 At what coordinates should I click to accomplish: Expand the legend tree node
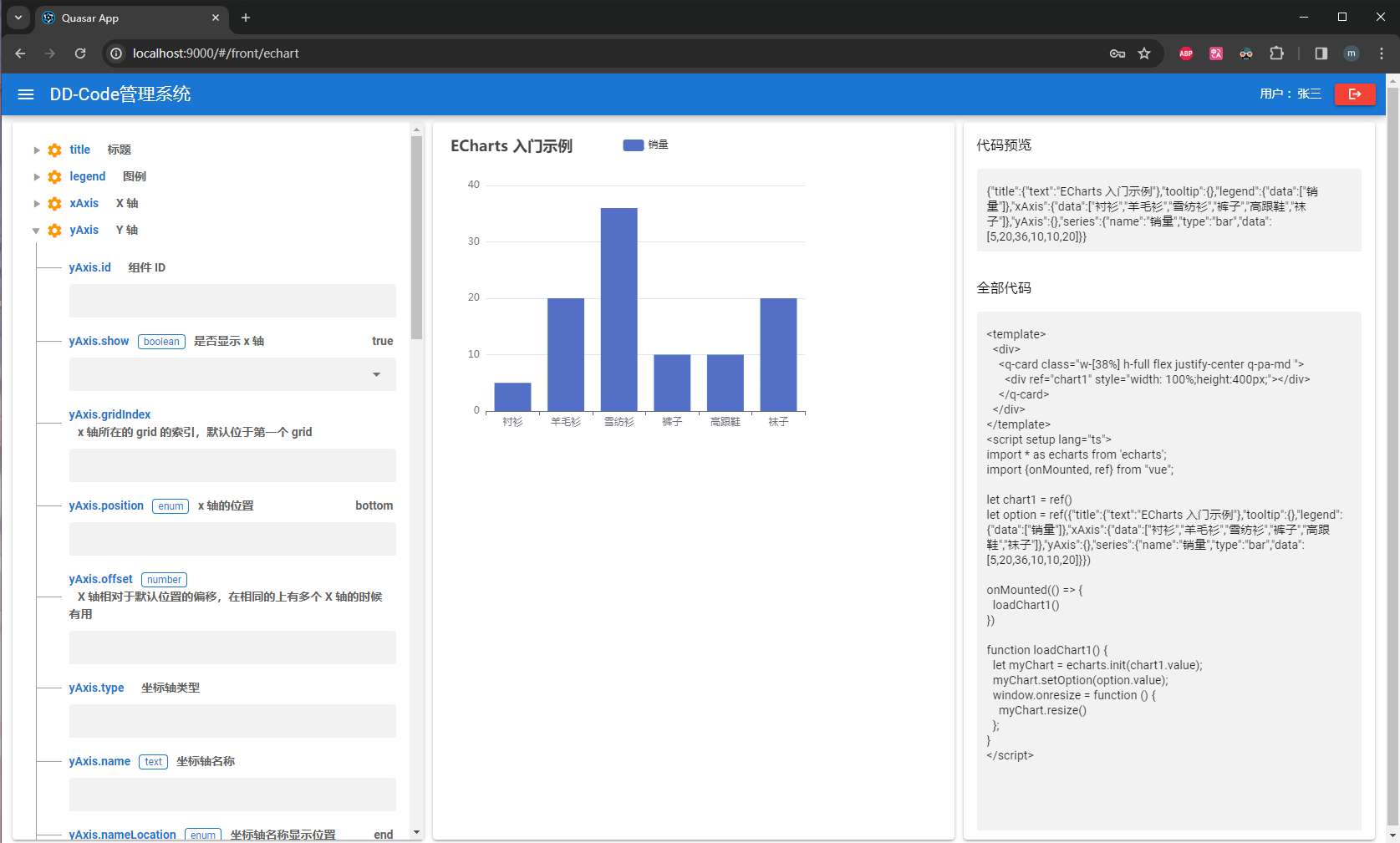click(x=36, y=177)
